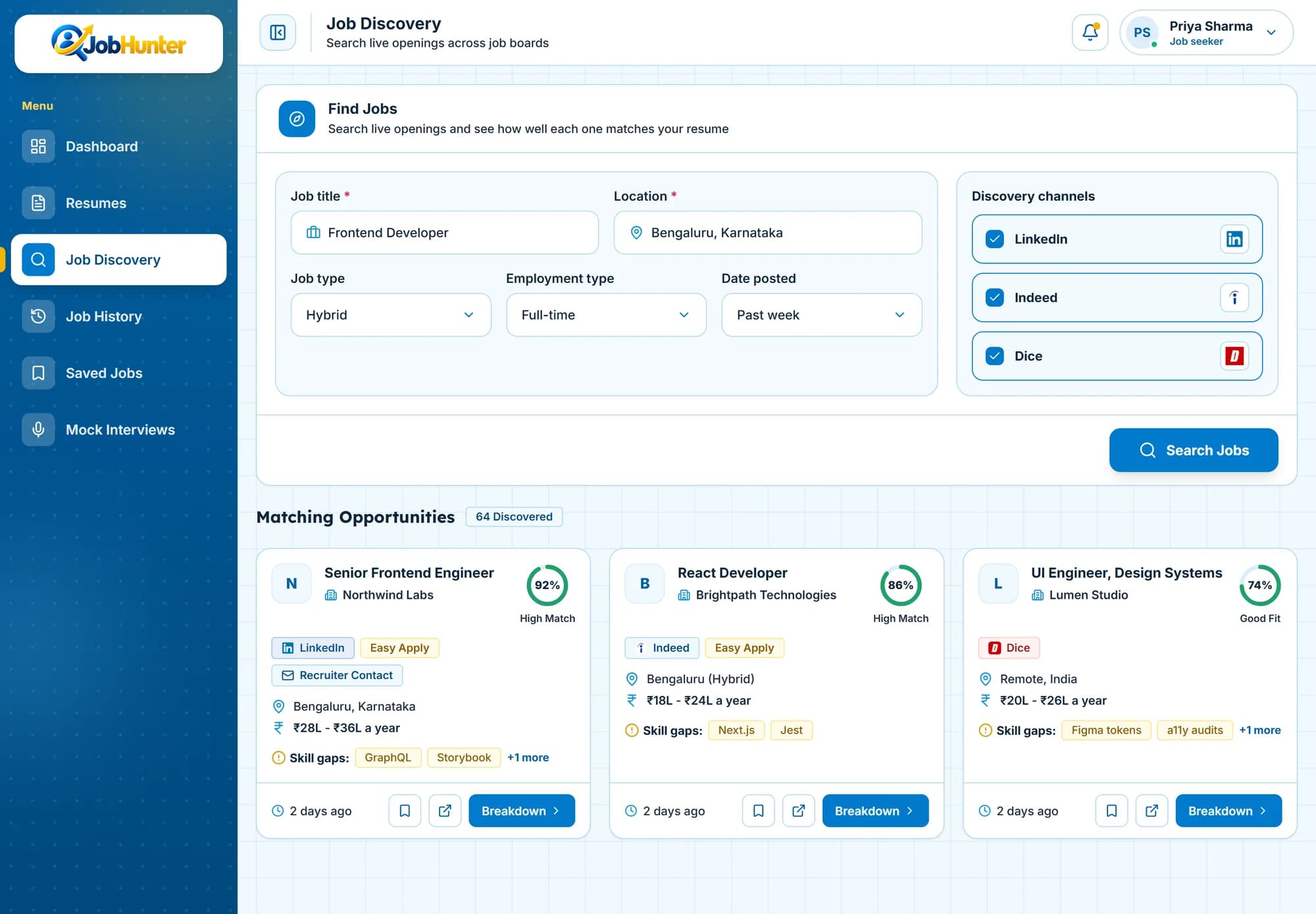The image size is (1316, 914).
Task: Click the Dice logo icon in Discovery channels
Action: click(1234, 356)
